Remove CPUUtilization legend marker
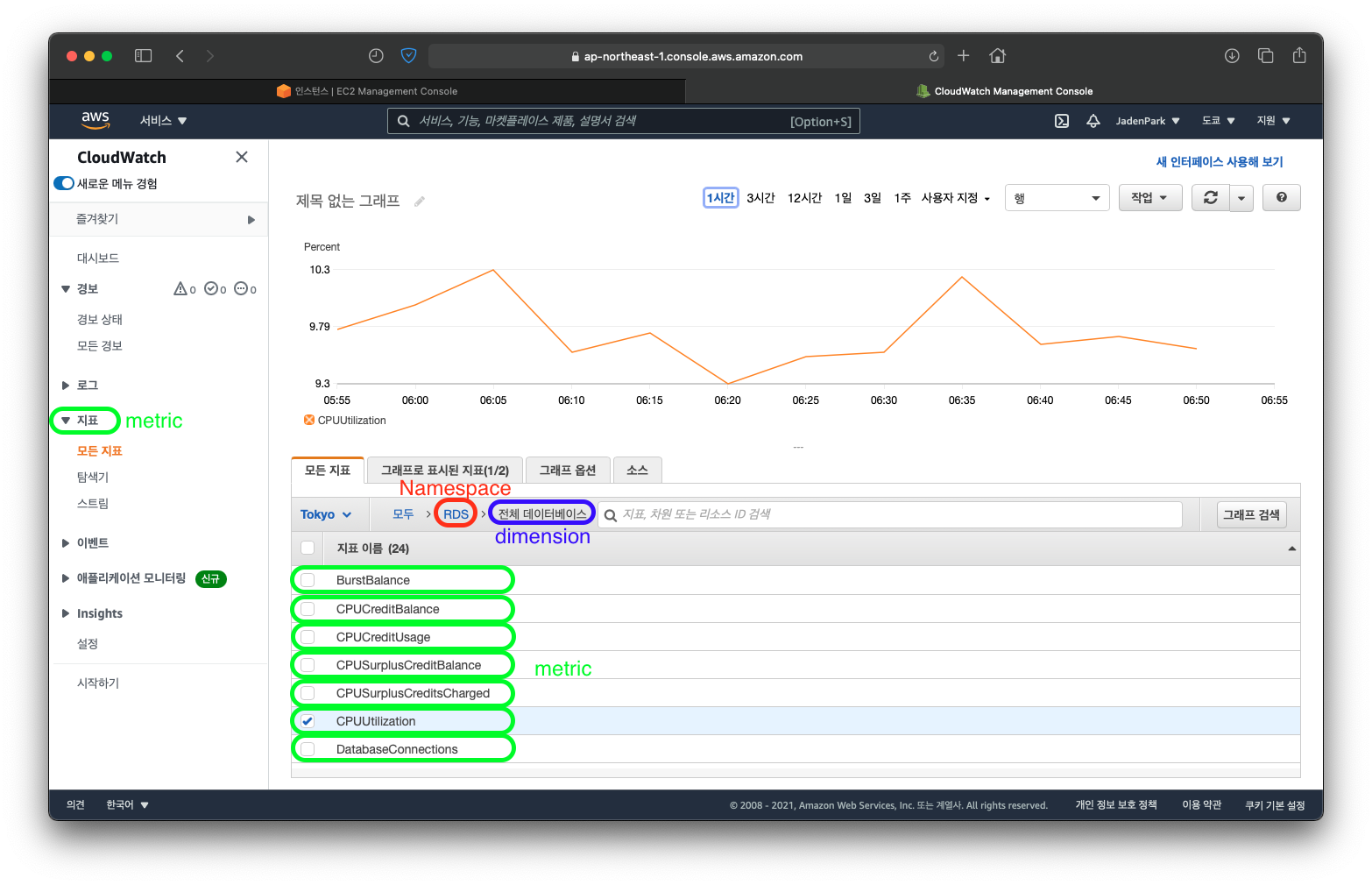Image resolution: width=1372 pixels, height=885 pixels. tap(309, 421)
